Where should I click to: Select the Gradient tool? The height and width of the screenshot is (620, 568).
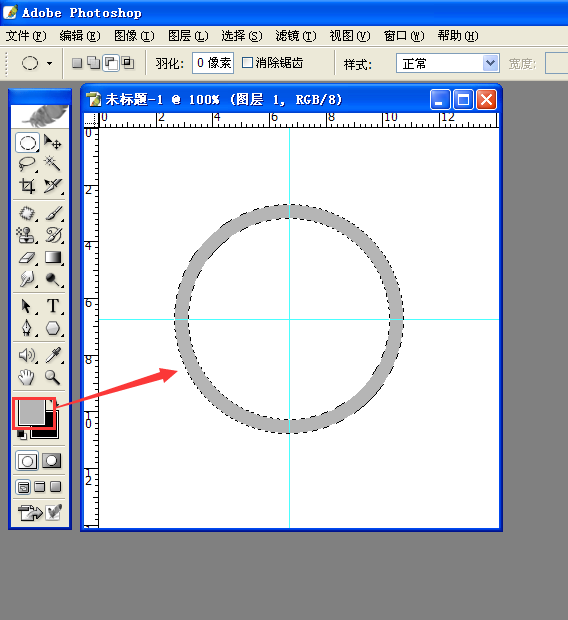tap(53, 258)
